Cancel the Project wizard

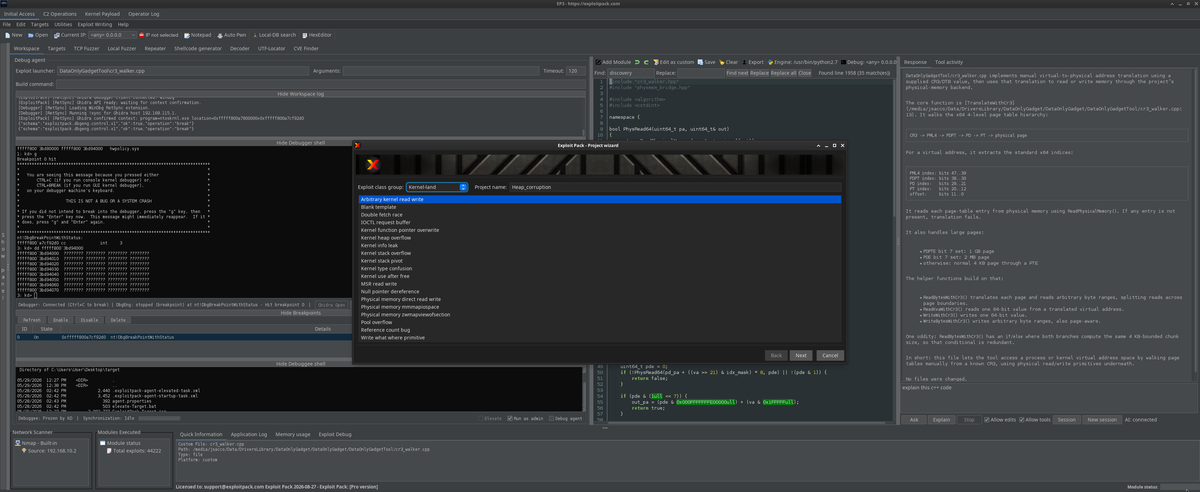[829, 355]
